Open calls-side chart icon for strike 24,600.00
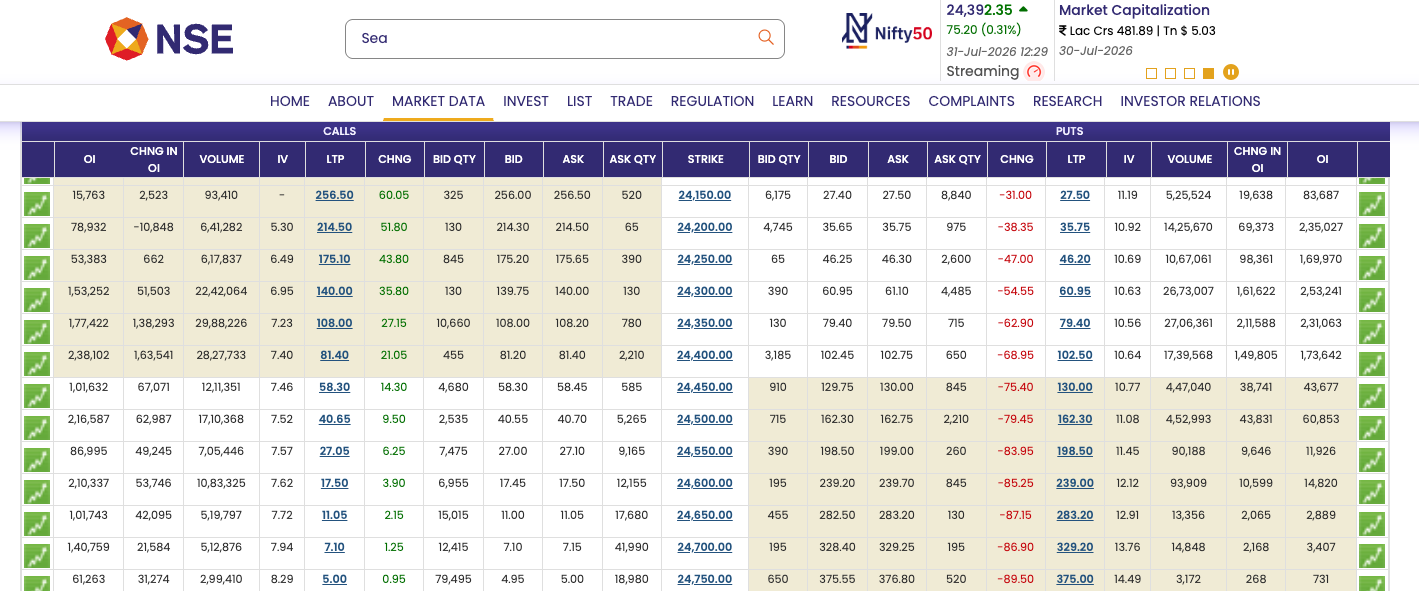This screenshot has width=1419, height=591. pos(37,492)
